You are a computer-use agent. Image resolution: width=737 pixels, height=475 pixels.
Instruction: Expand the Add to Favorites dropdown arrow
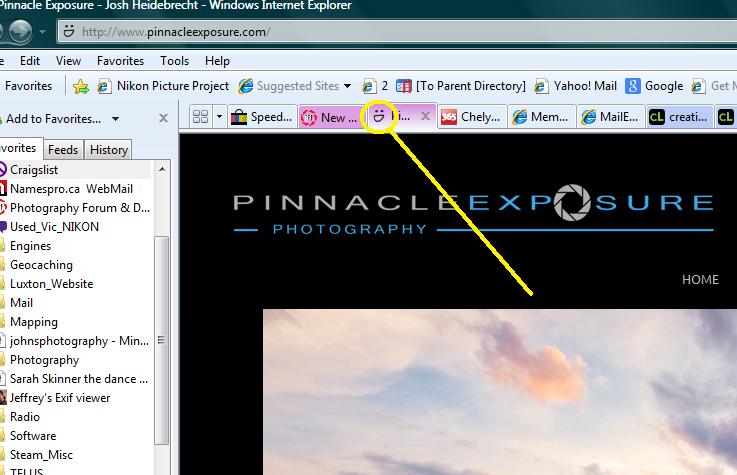pos(115,119)
